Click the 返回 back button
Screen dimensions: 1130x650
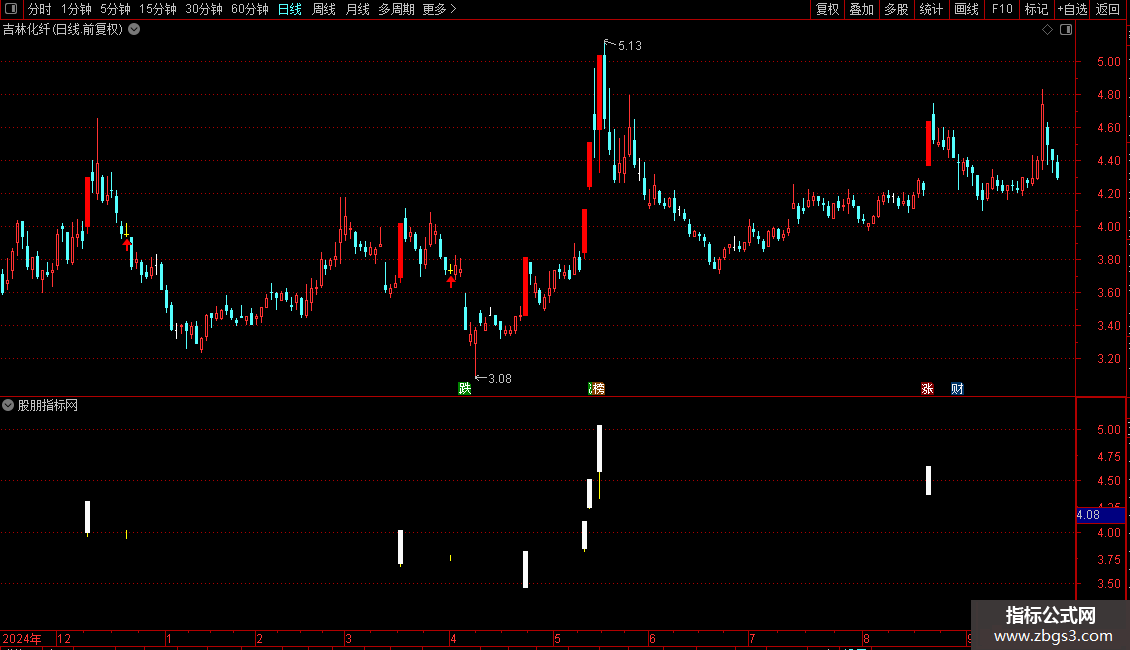(1108, 9)
